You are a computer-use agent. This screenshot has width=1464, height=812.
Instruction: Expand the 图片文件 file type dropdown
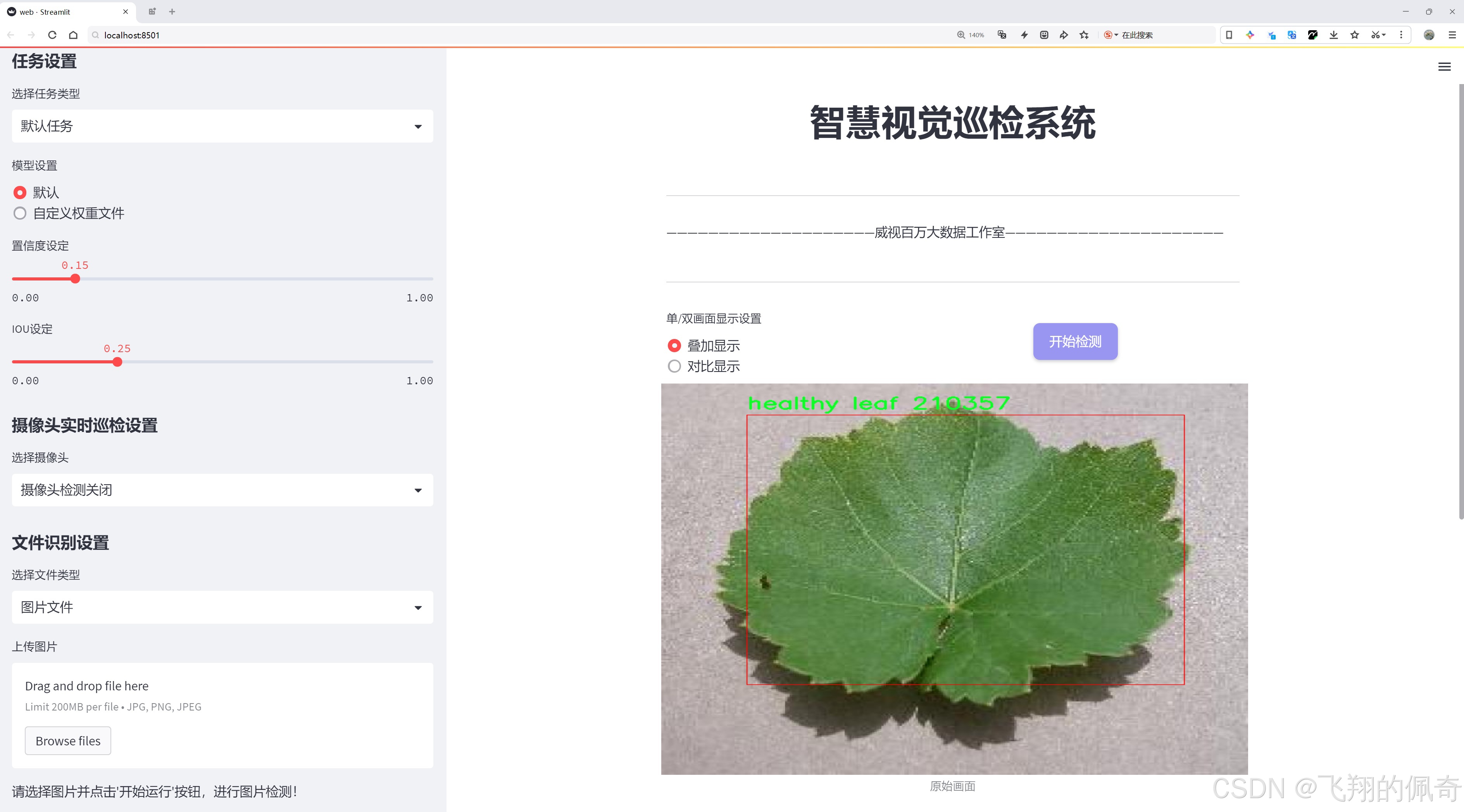pyautogui.click(x=222, y=607)
